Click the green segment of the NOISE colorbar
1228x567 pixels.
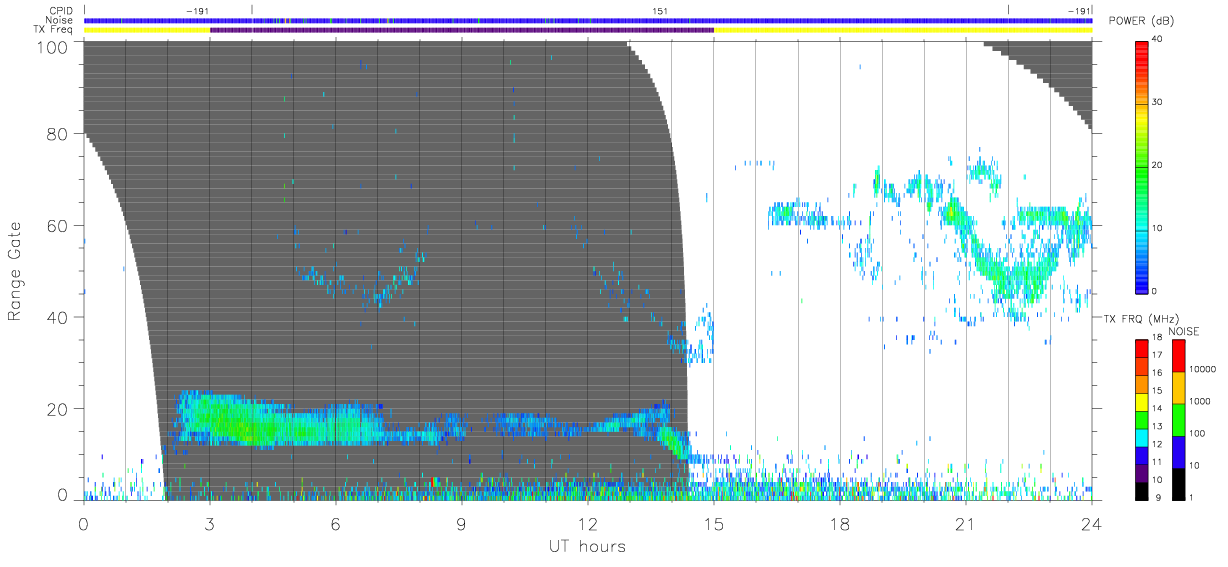pyautogui.click(x=1177, y=420)
